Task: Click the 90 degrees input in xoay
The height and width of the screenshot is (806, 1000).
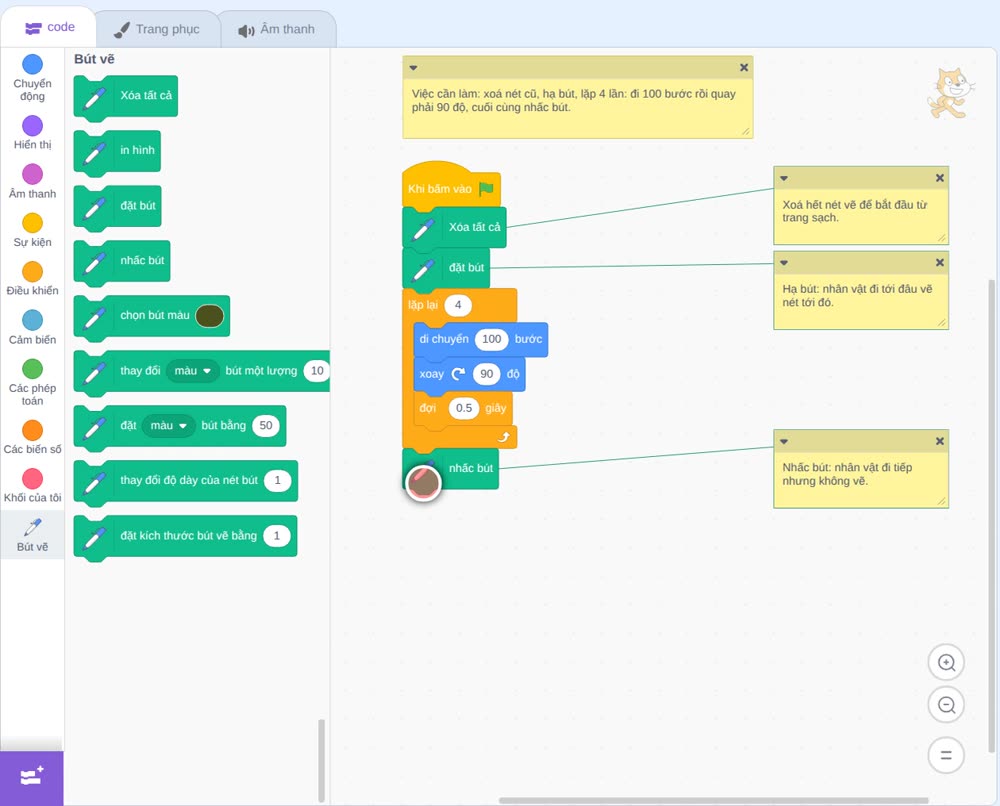Action: click(487, 374)
